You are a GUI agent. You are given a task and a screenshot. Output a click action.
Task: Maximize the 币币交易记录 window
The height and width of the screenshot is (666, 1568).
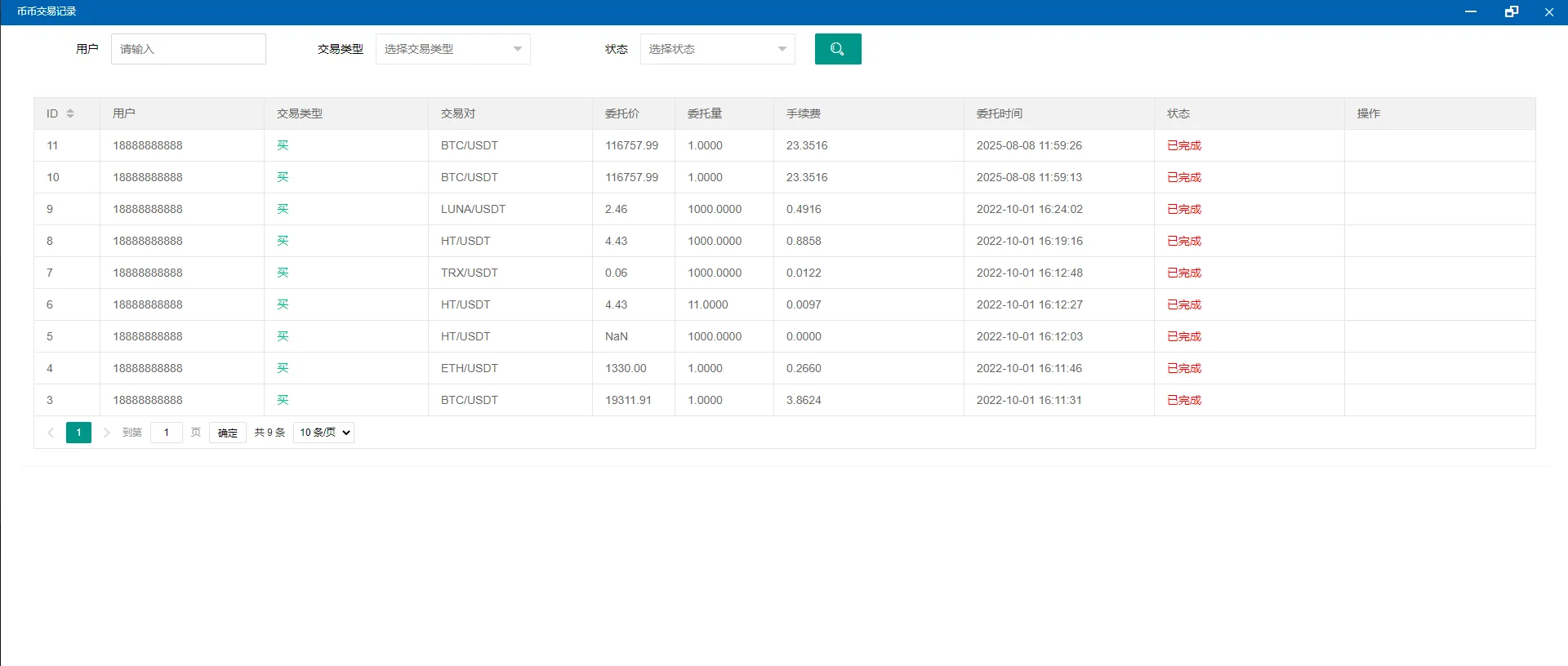1511,11
